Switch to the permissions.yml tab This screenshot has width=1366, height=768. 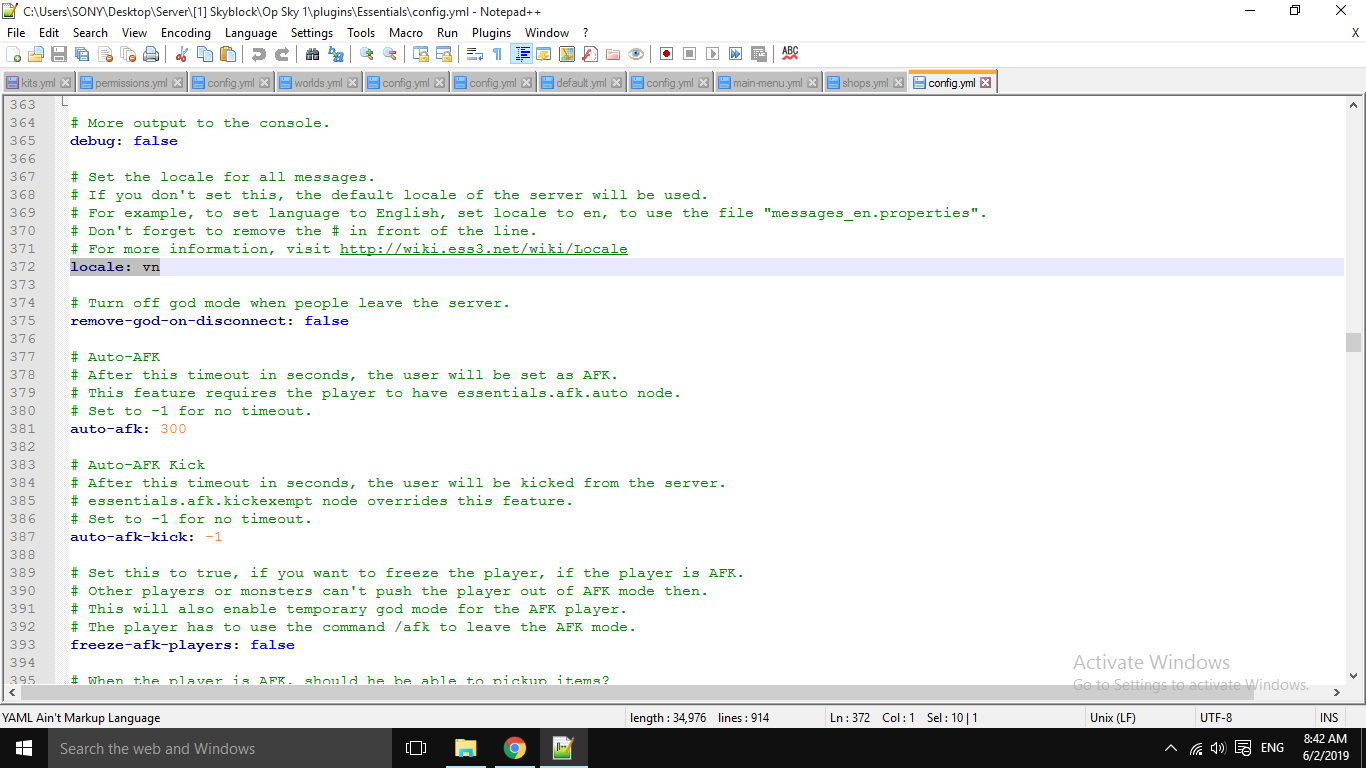[130, 83]
